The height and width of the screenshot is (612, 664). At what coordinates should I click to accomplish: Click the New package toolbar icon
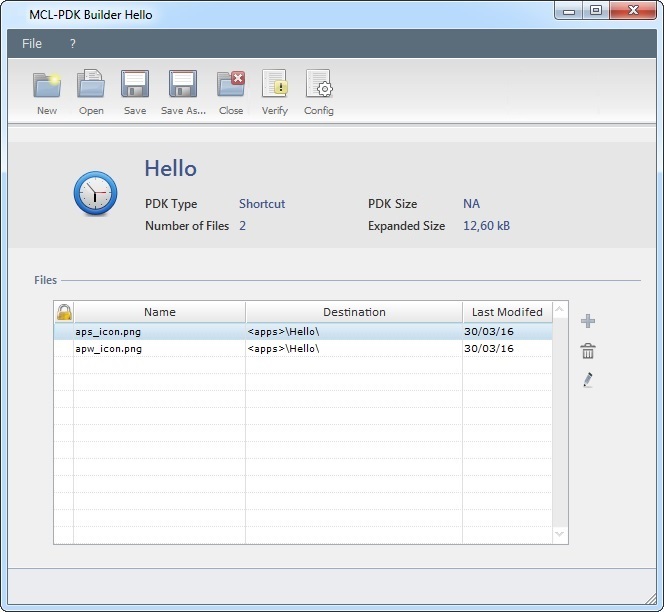[x=47, y=85]
